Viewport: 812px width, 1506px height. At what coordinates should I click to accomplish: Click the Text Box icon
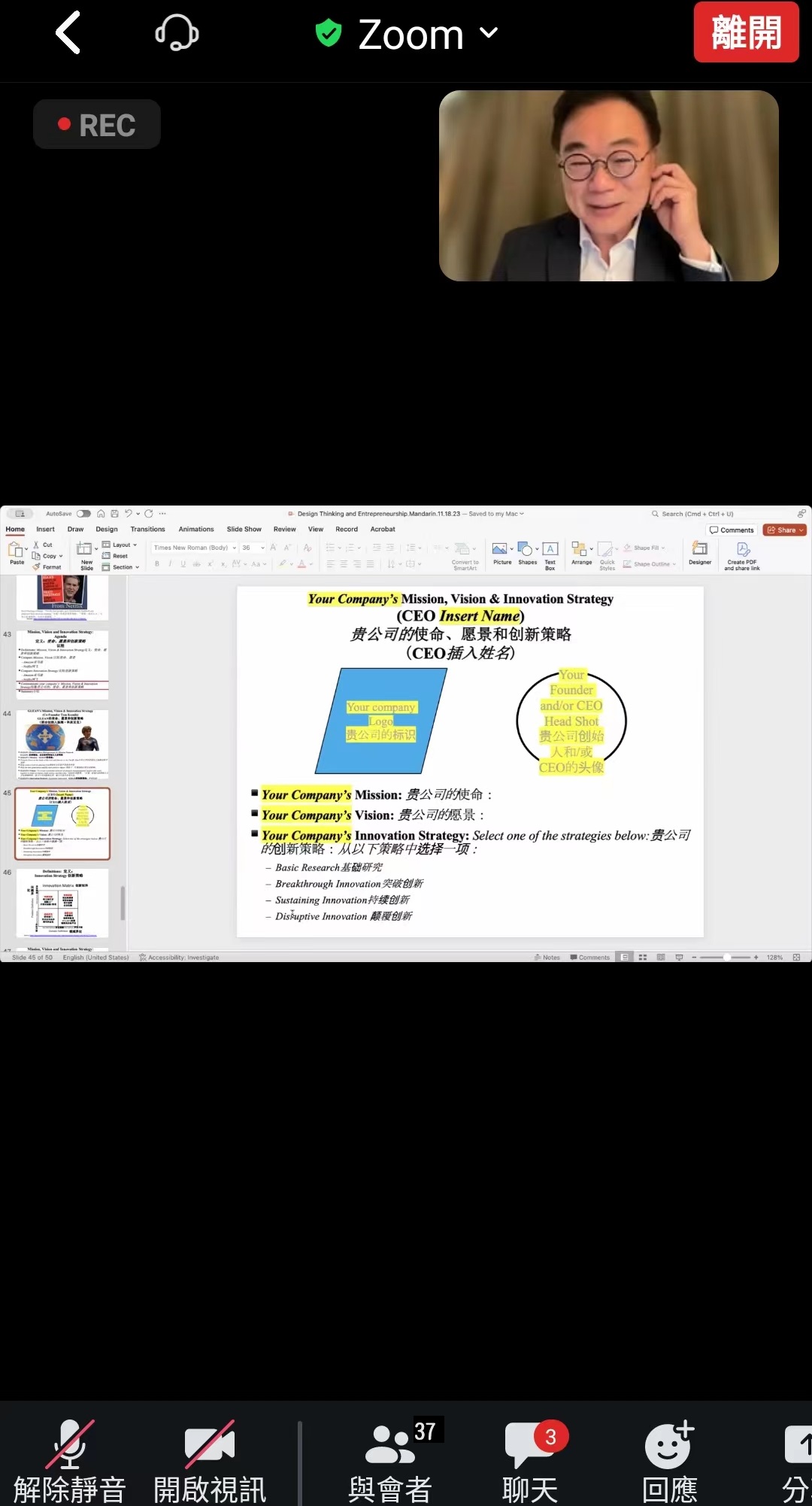(550, 553)
